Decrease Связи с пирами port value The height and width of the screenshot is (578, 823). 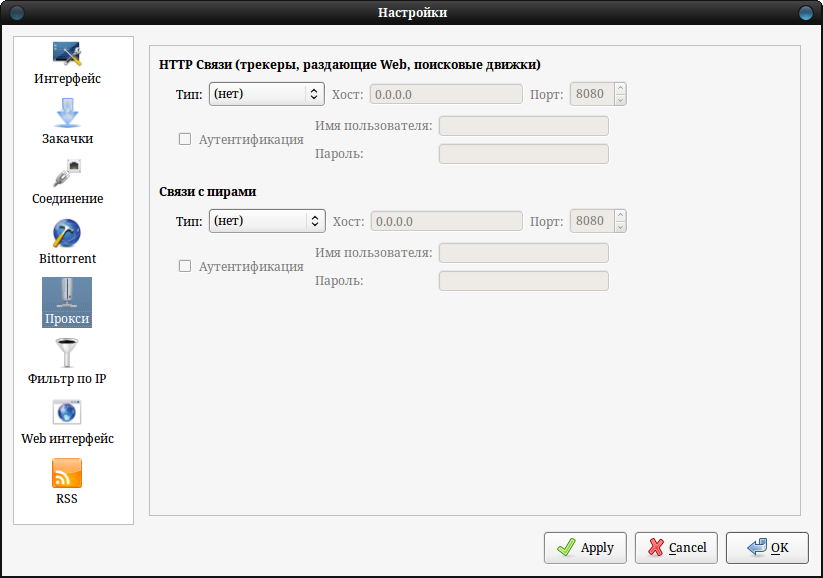[620, 227]
